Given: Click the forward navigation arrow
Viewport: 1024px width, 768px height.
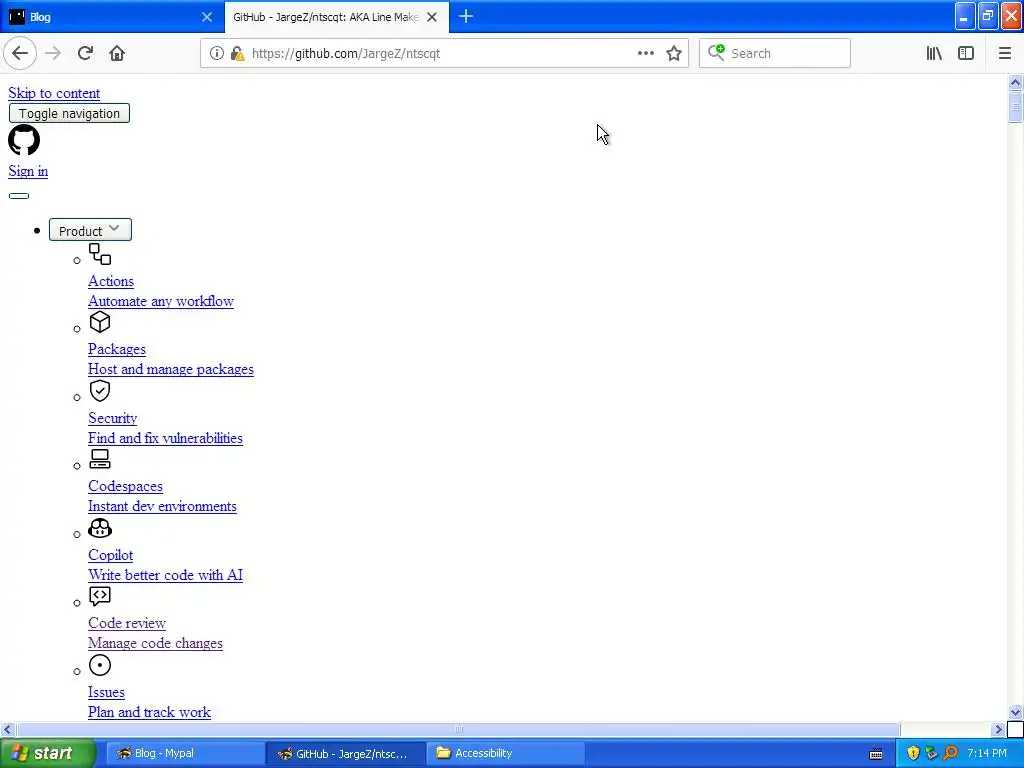Looking at the screenshot, I should click(x=53, y=54).
